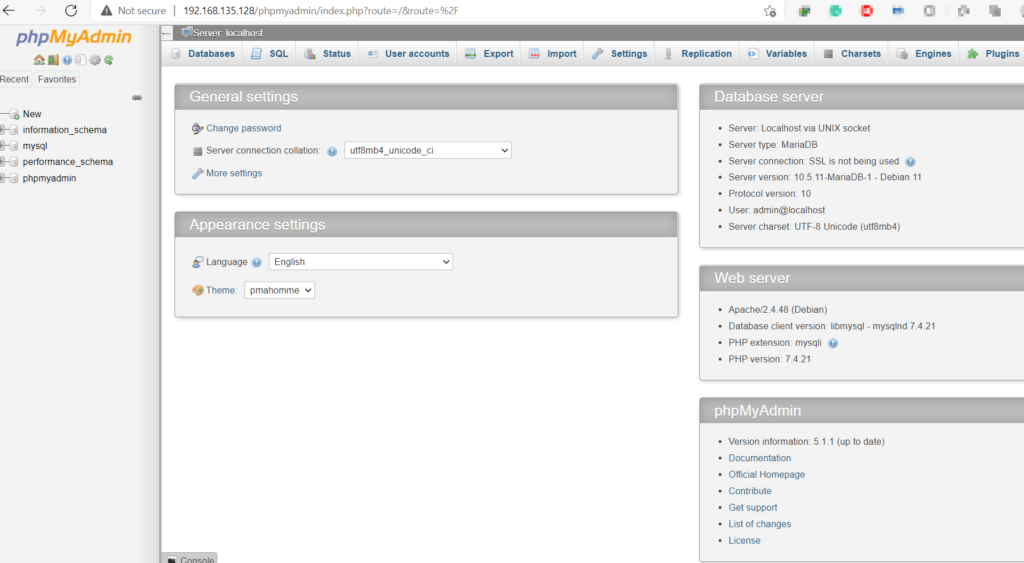
Task: Click the Language help icon
Action: [x=257, y=263]
